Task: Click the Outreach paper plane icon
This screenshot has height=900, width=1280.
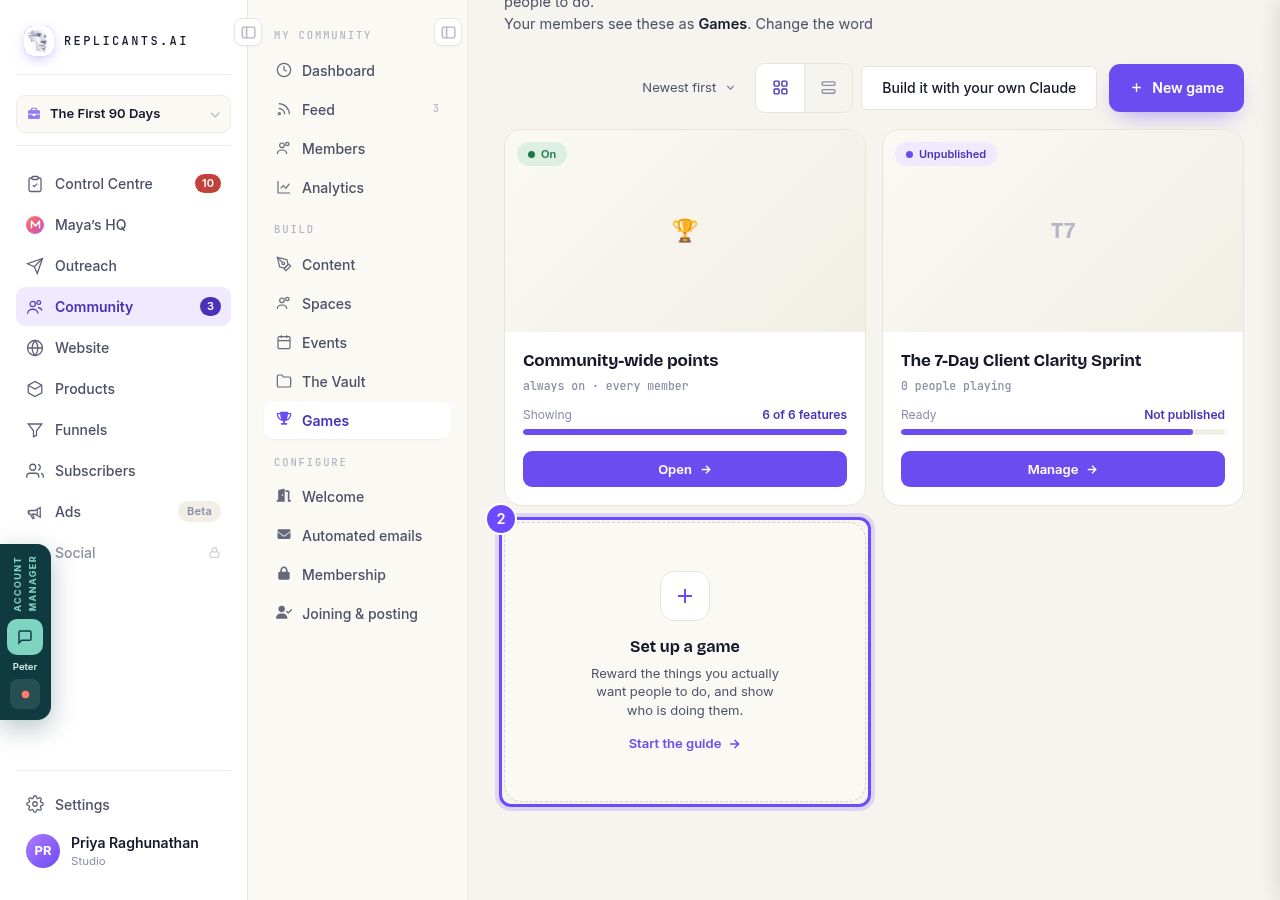Action: 35,266
